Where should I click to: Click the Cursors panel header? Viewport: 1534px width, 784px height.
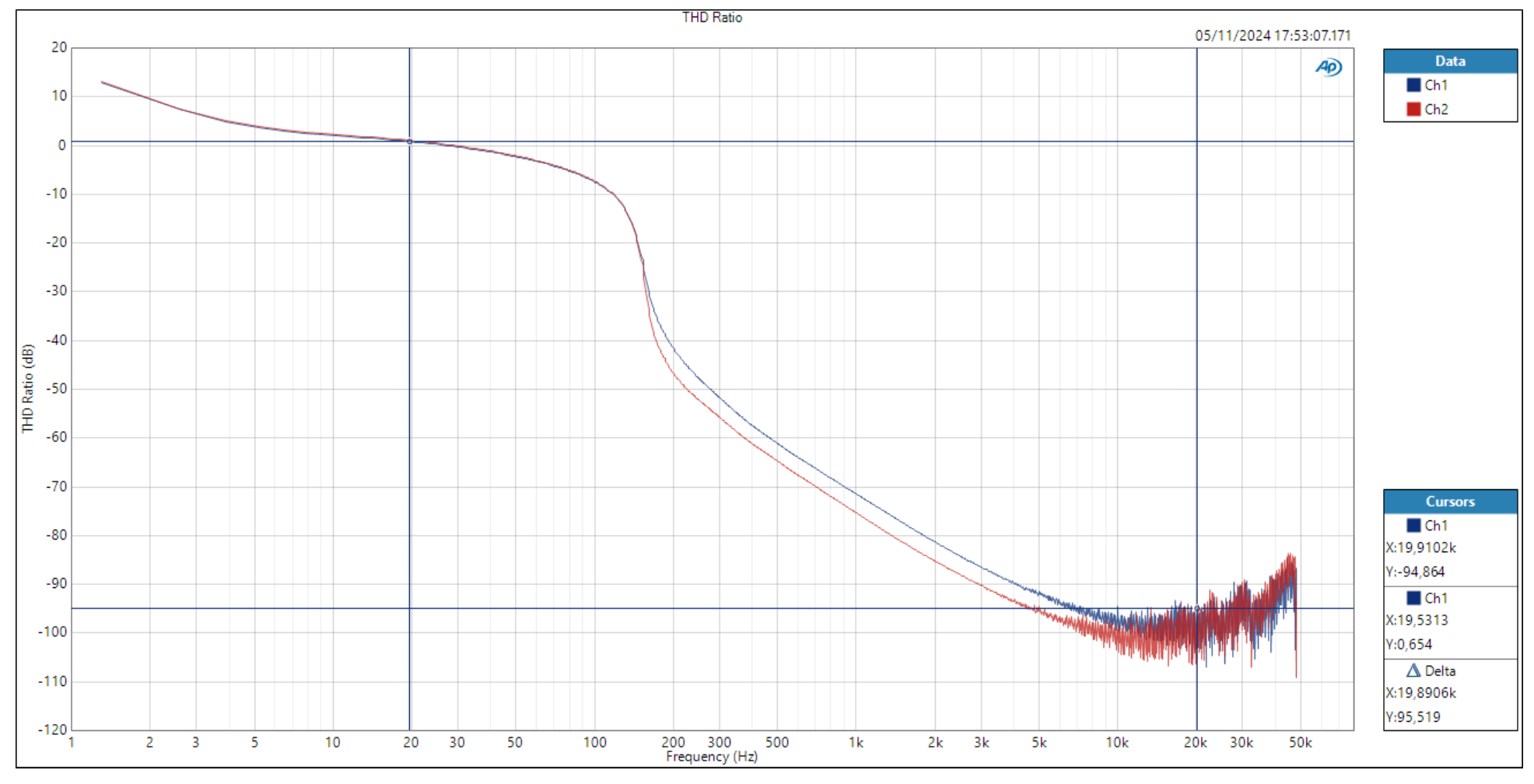point(1450,502)
